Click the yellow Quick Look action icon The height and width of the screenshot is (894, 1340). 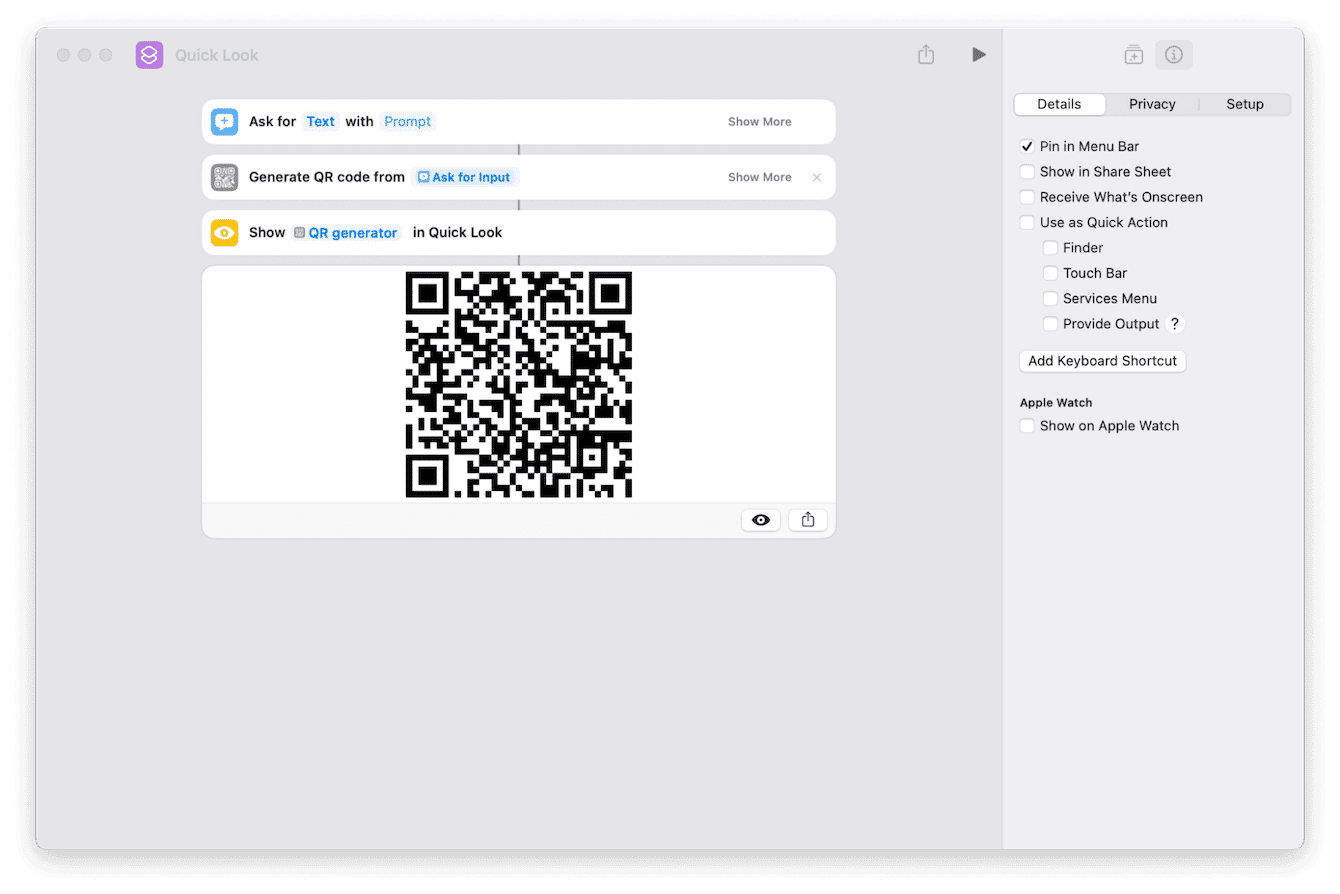tap(224, 233)
